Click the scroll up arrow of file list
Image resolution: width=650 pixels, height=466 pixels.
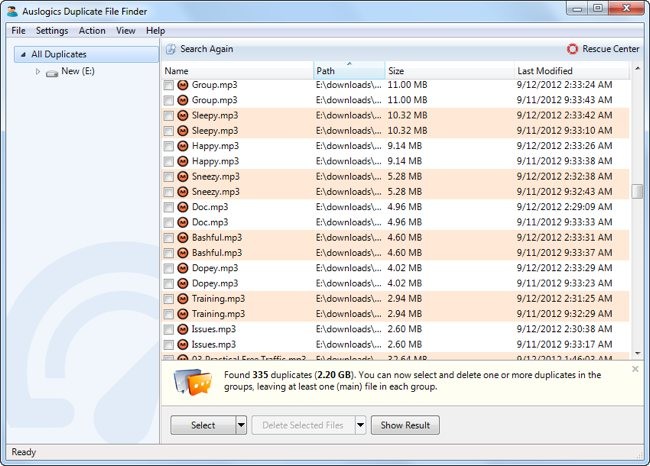[637, 68]
